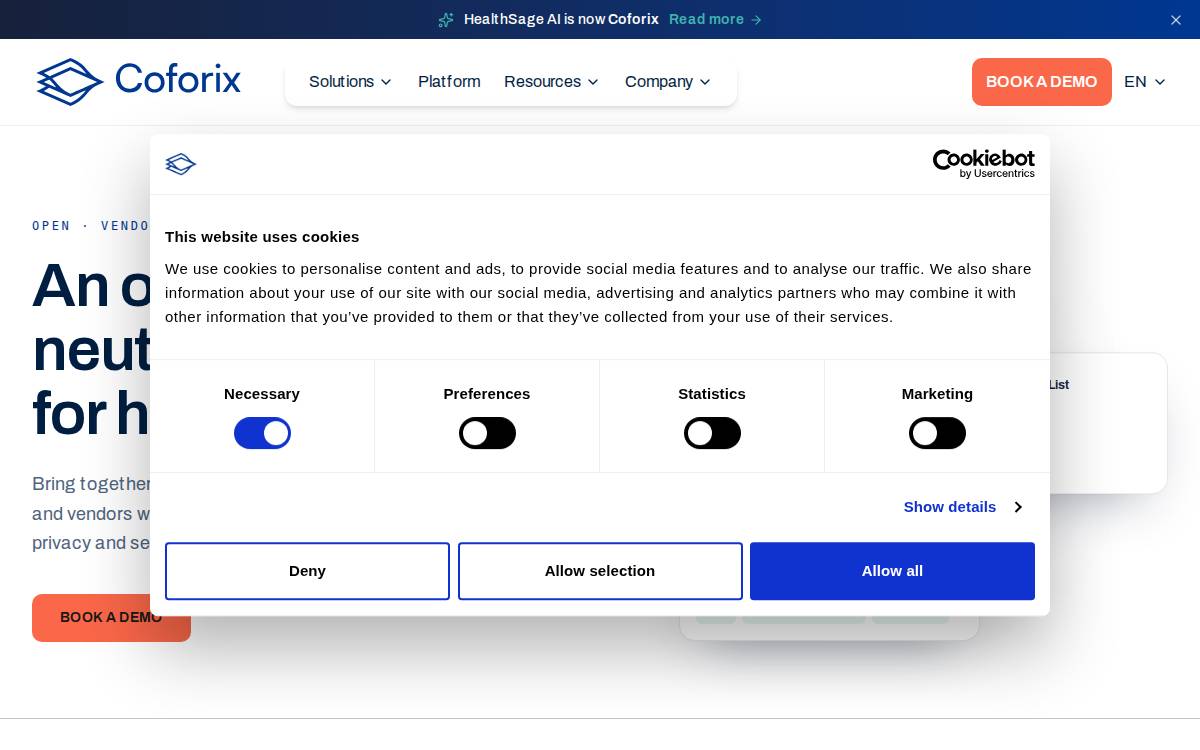This screenshot has width=1200, height=750.
Task: Click Allow selection button
Action: click(x=600, y=571)
